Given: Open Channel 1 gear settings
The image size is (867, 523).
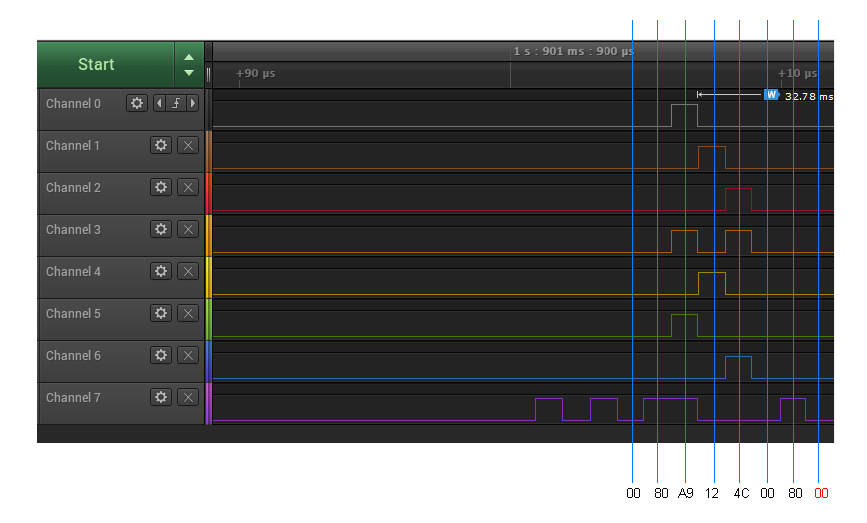Looking at the screenshot, I should pyautogui.click(x=160, y=145).
